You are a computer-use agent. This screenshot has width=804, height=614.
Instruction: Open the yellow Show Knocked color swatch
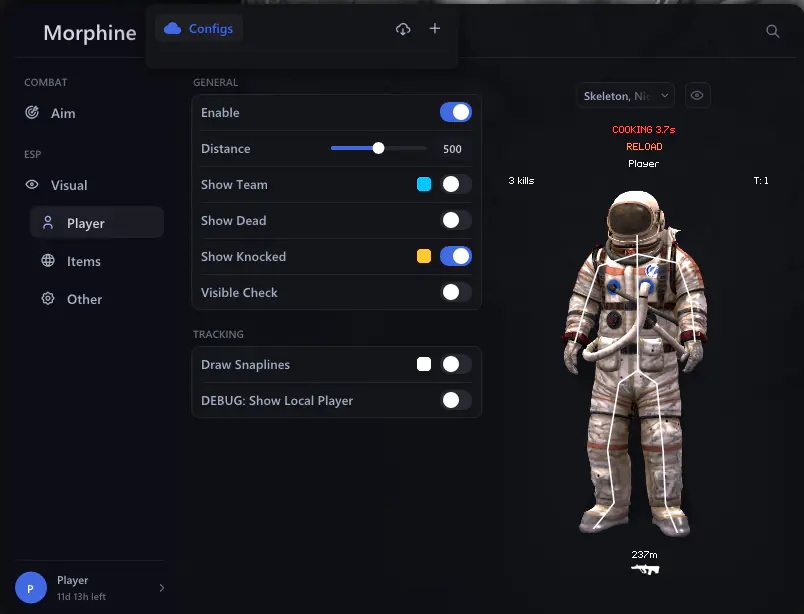click(424, 256)
